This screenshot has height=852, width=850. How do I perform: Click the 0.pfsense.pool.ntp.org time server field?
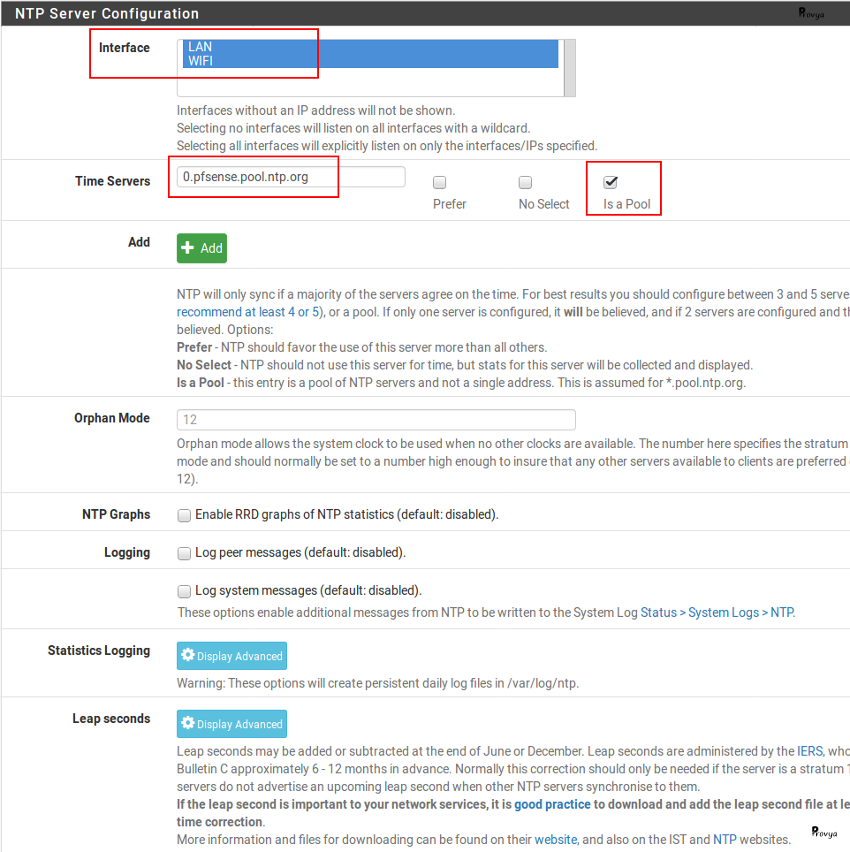click(x=291, y=177)
